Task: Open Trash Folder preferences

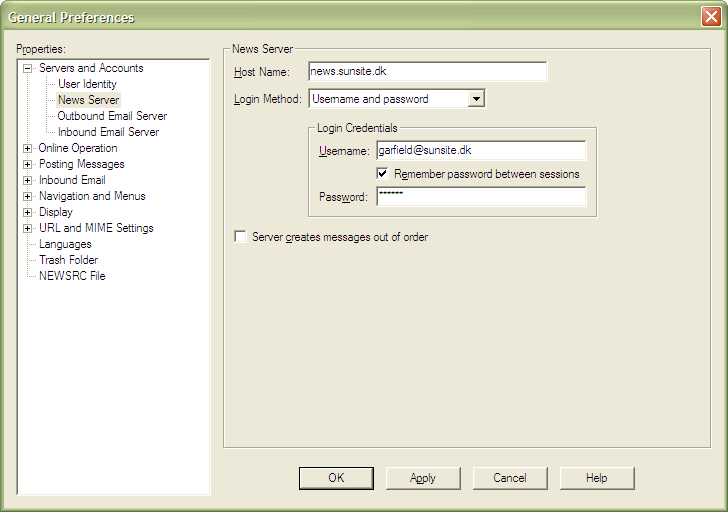Action: (68, 260)
